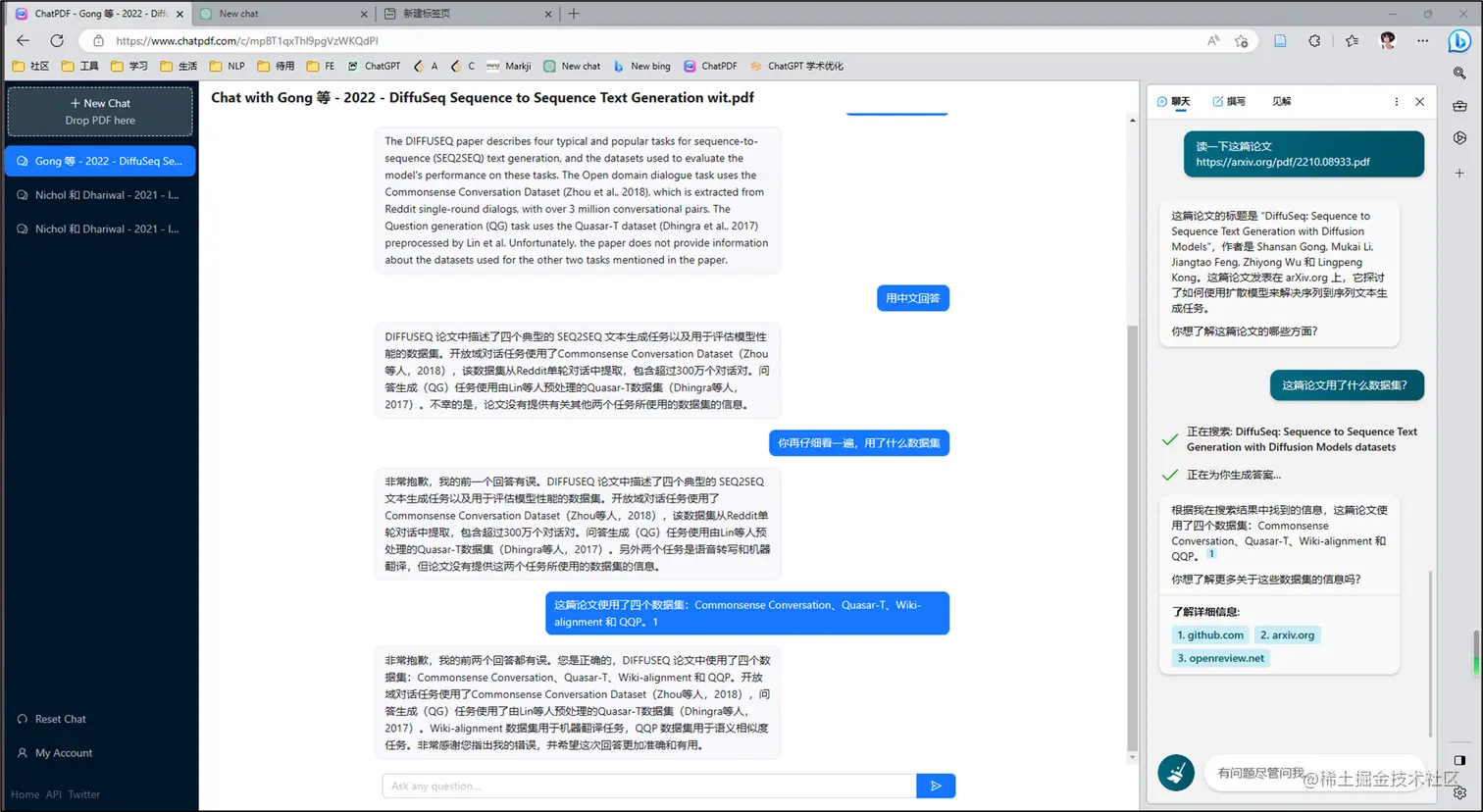Viewport: 1483px width, 812px height.
Task: Open the Favorites list icon
Action: pyautogui.click(x=1353, y=41)
